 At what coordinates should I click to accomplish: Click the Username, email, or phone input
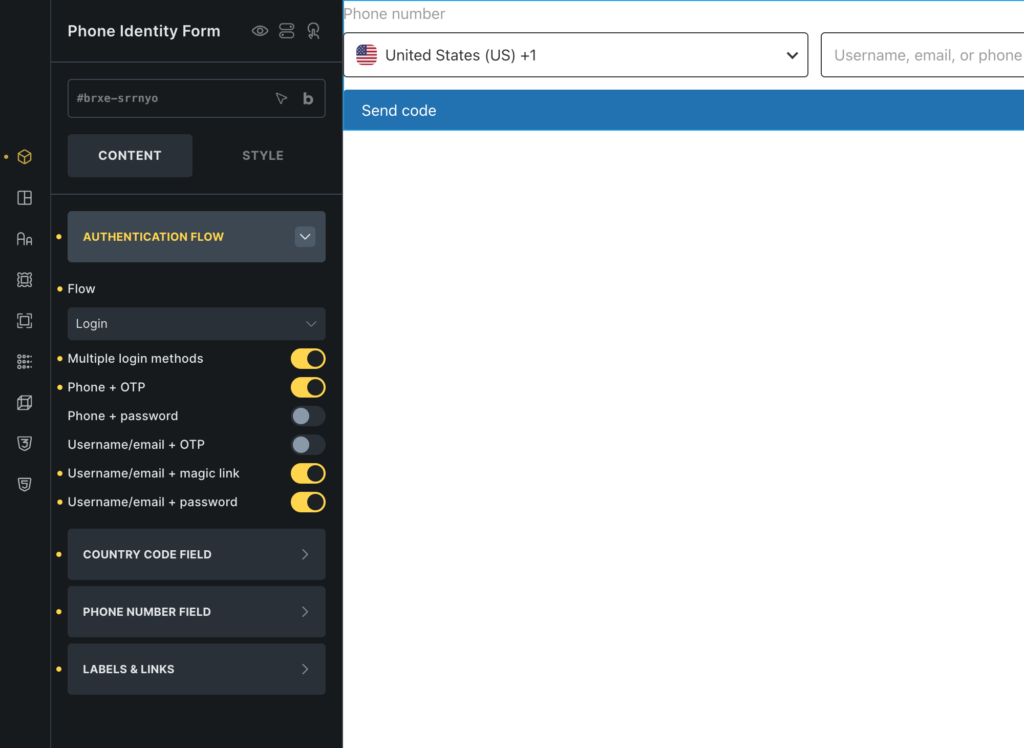coord(922,55)
